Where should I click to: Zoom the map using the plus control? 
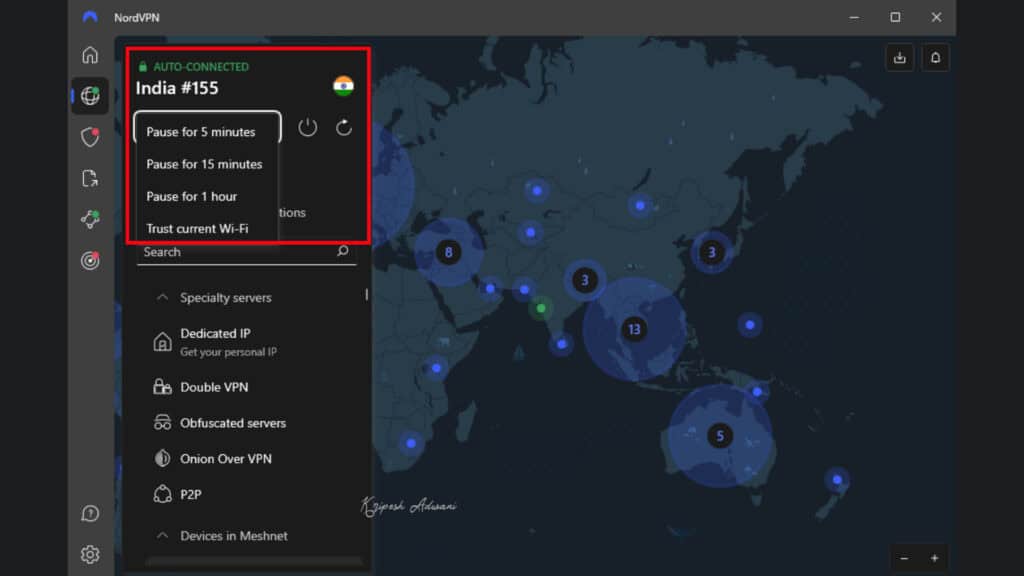[934, 558]
